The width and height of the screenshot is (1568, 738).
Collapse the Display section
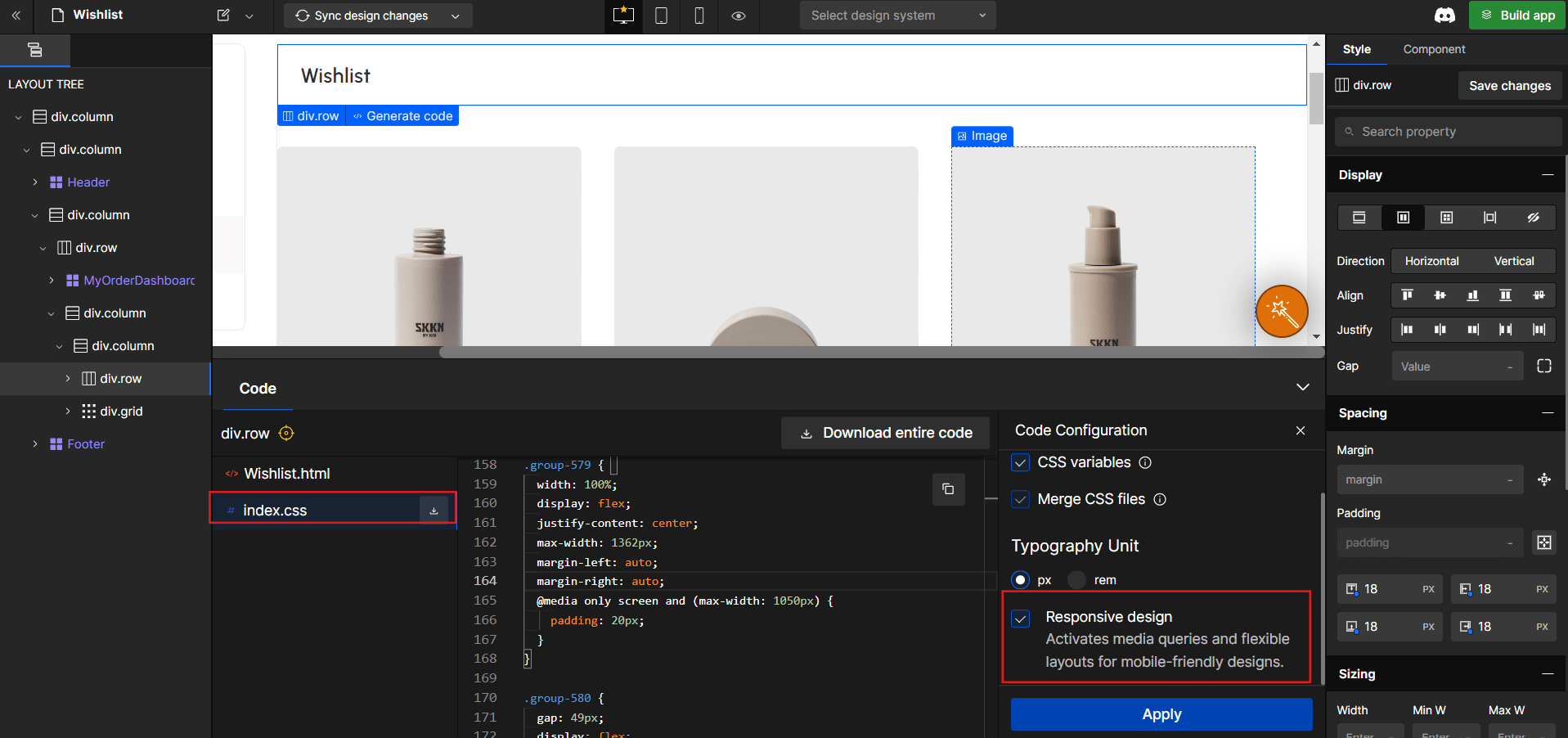point(1548,175)
